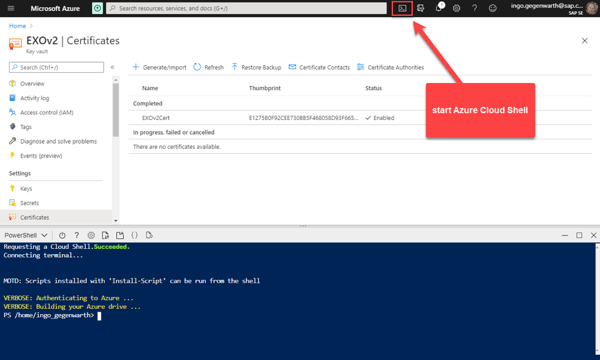This screenshot has width=600, height=360.
Task: Minimize the Cloud Shell pane
Action: (x=564, y=235)
